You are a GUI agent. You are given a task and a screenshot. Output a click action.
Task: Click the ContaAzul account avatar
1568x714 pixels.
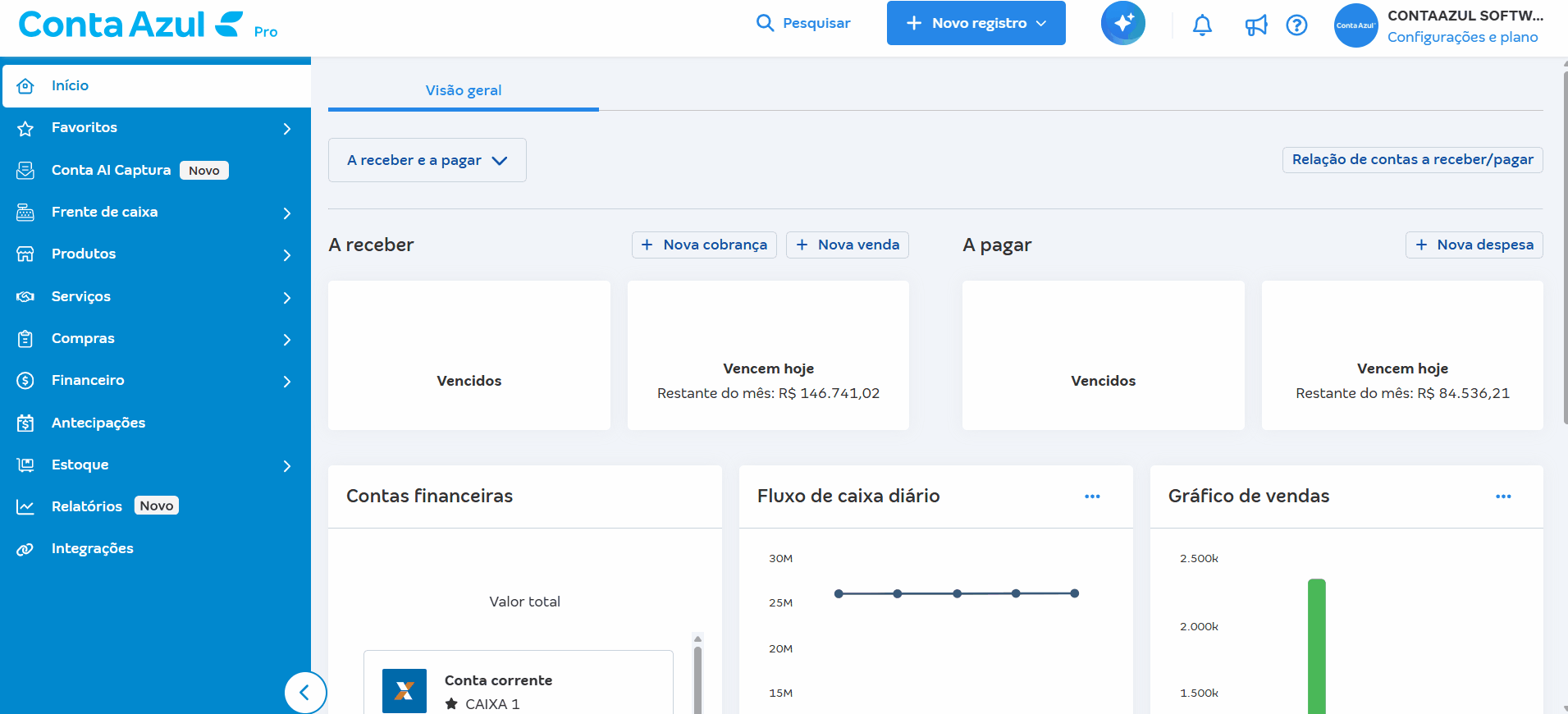click(x=1355, y=25)
